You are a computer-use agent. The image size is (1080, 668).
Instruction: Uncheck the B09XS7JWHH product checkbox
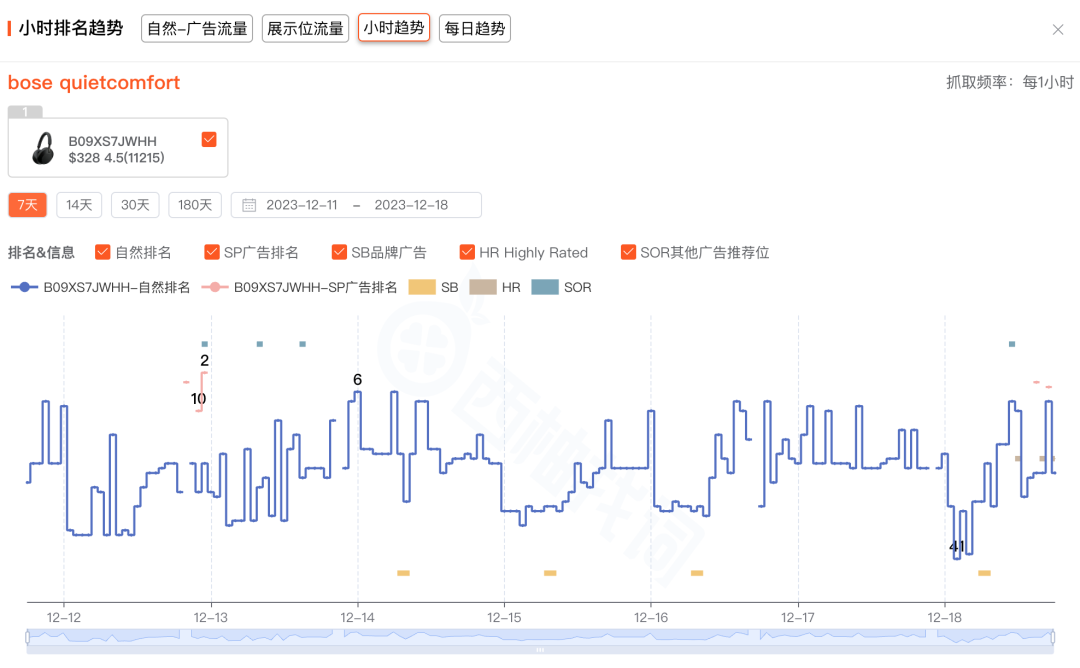pyautogui.click(x=209, y=139)
